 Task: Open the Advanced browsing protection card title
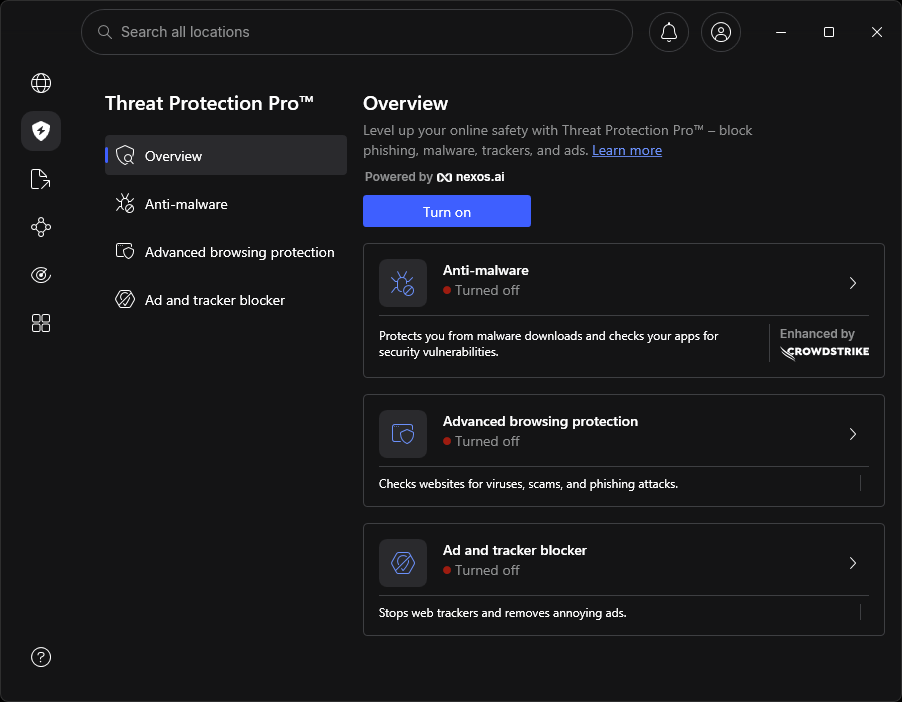click(540, 421)
